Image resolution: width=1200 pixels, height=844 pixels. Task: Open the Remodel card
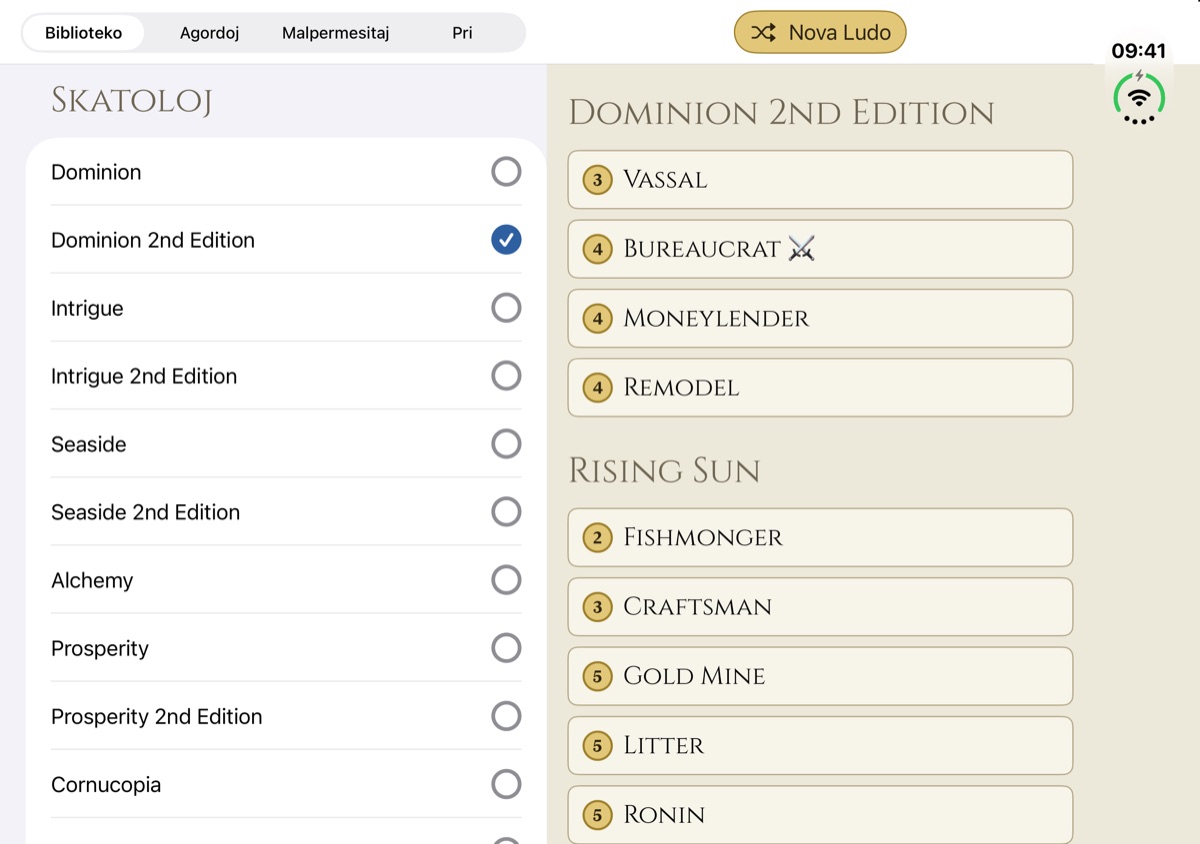[820, 387]
